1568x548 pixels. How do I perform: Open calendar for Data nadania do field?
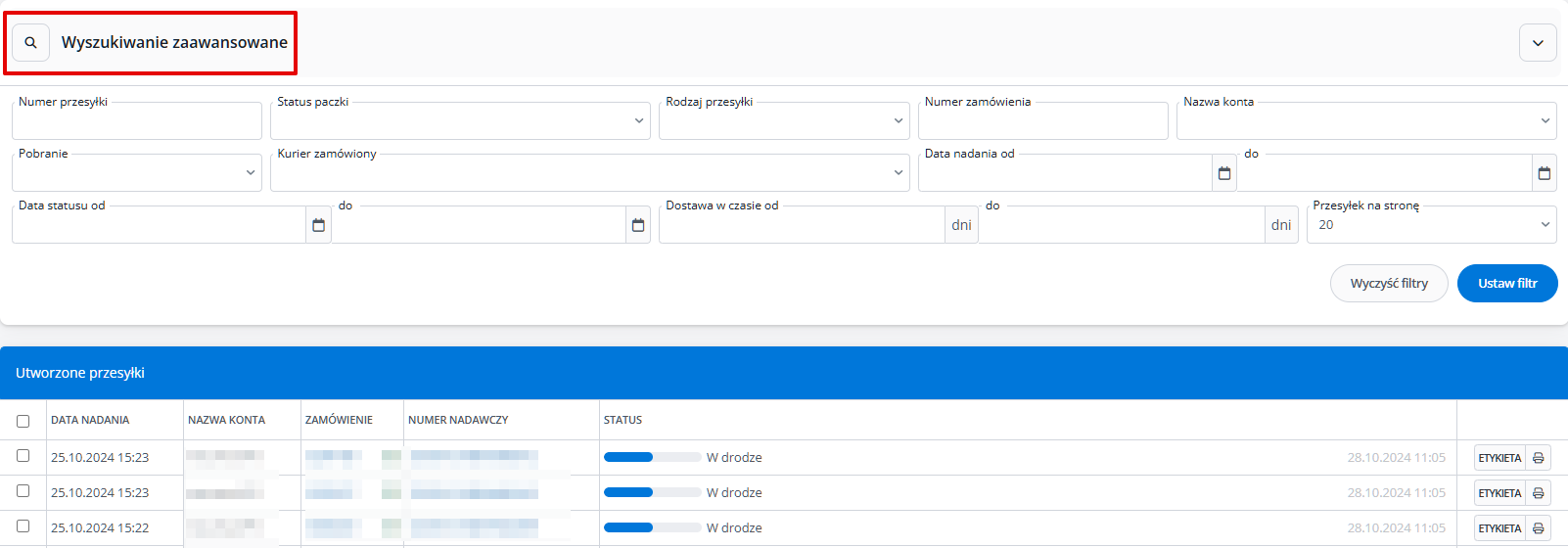click(1544, 173)
